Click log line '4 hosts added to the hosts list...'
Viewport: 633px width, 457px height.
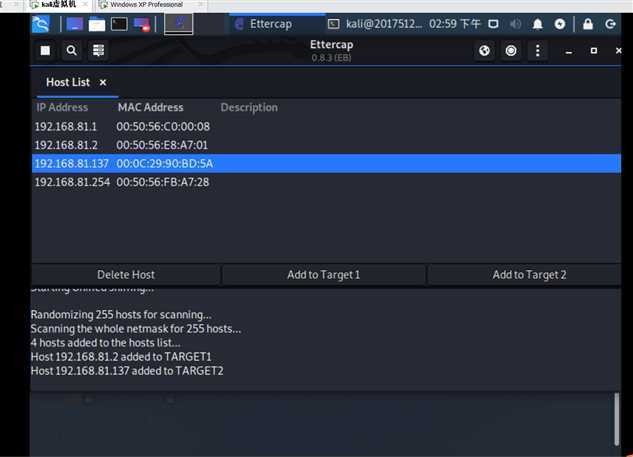click(x=106, y=343)
